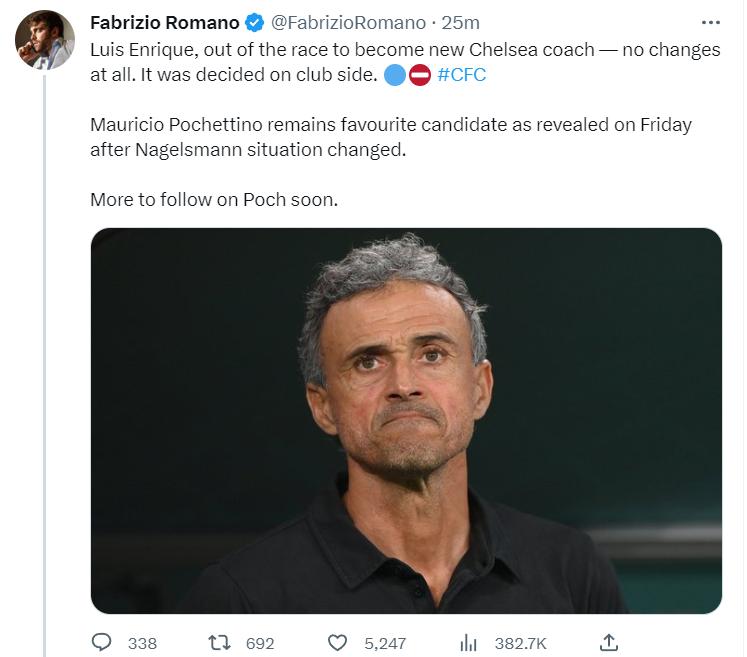
Task: Enlarge the attached photo in tweet
Action: 406,421
